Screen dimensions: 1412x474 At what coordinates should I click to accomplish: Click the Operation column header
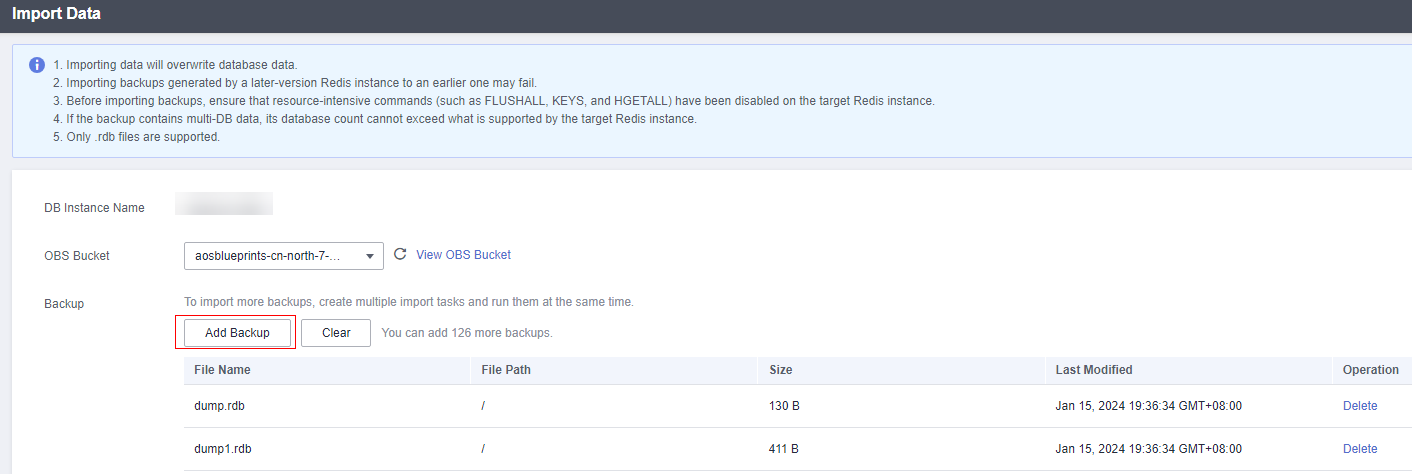tap(1370, 370)
